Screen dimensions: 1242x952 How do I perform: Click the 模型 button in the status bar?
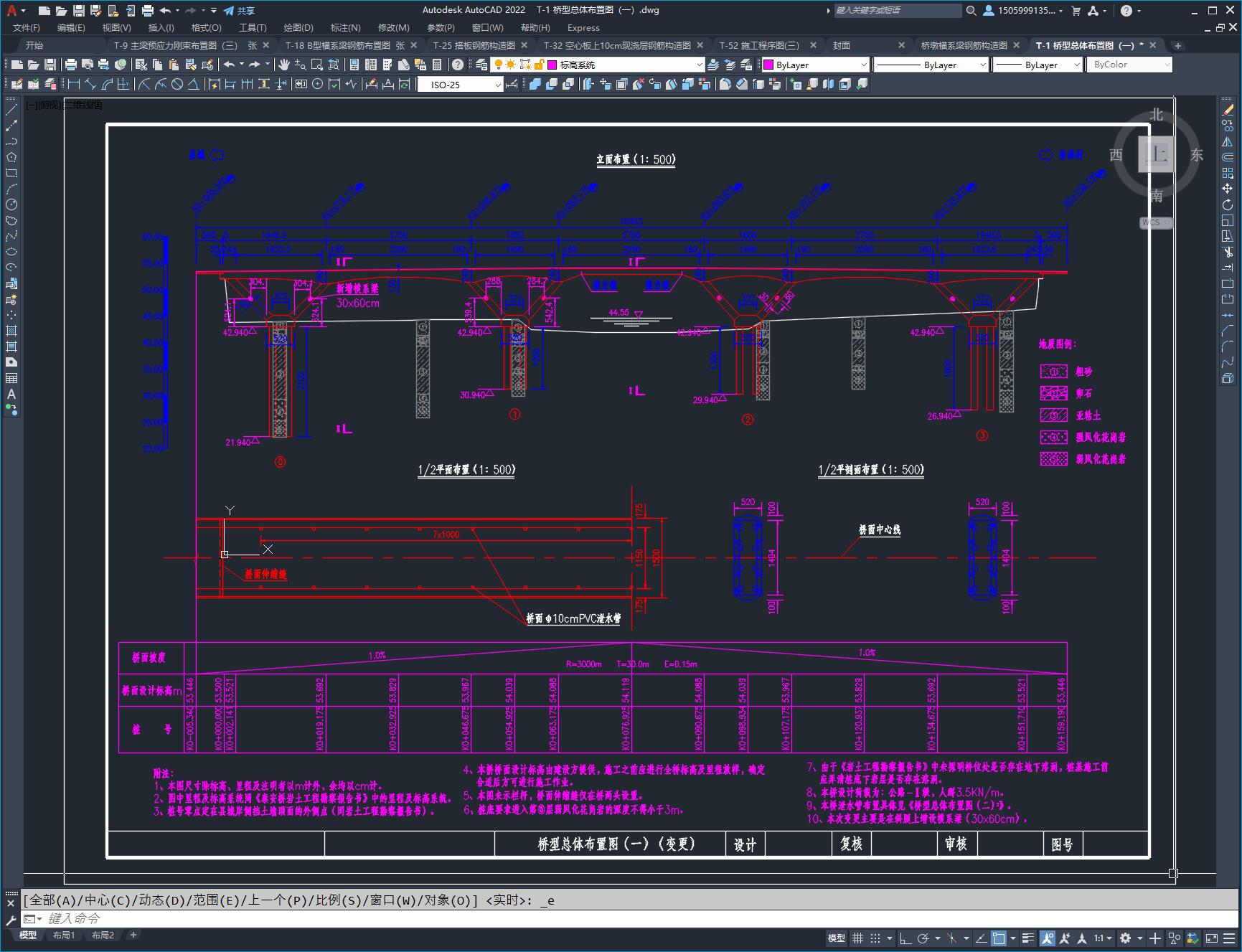(x=837, y=938)
